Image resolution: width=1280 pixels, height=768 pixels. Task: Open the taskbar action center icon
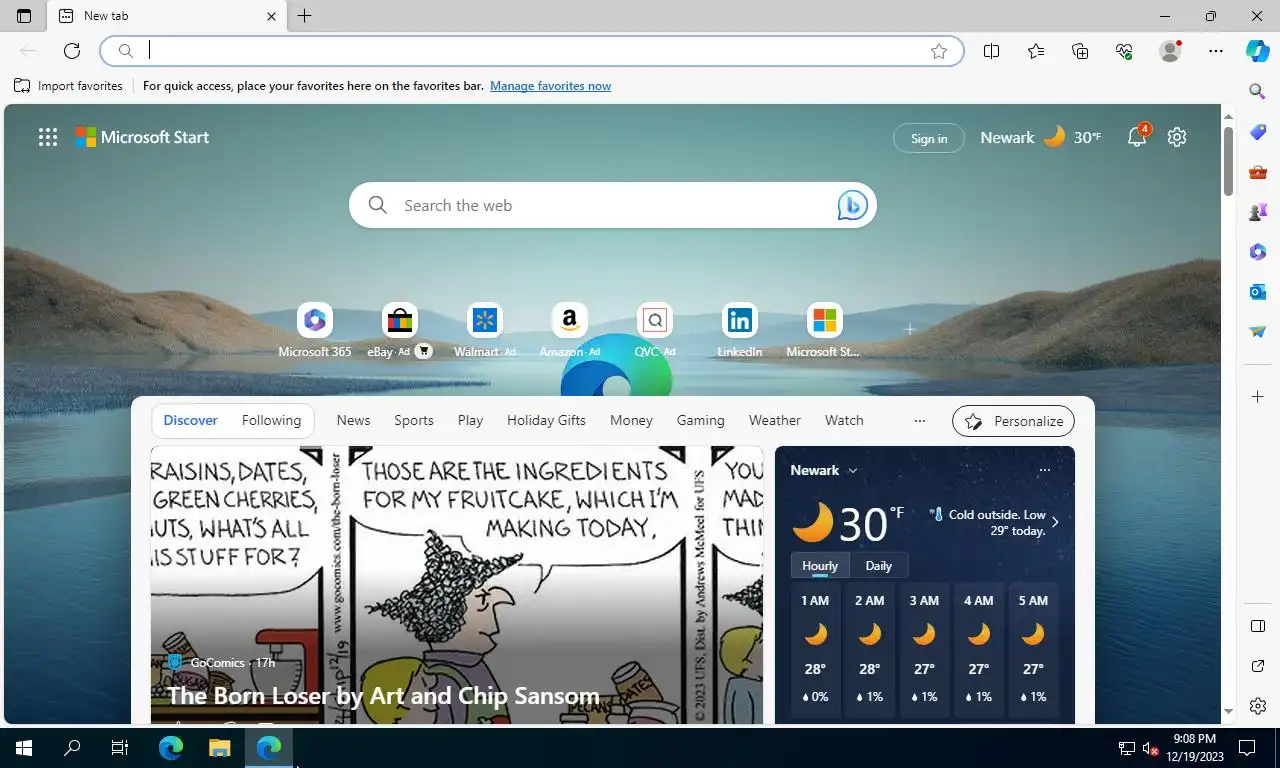click(1247, 747)
